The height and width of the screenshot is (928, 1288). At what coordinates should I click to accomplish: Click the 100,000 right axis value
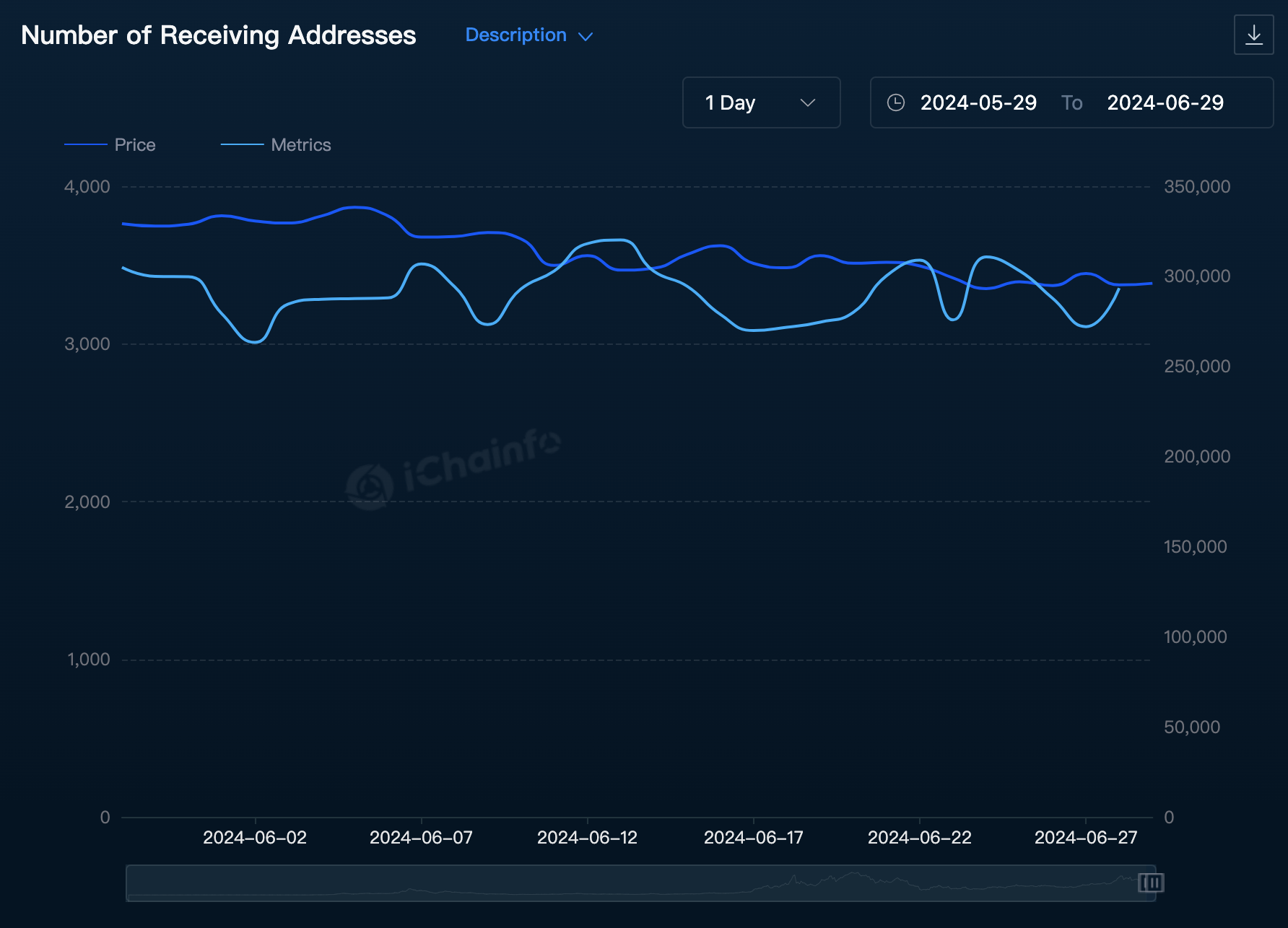(1195, 637)
